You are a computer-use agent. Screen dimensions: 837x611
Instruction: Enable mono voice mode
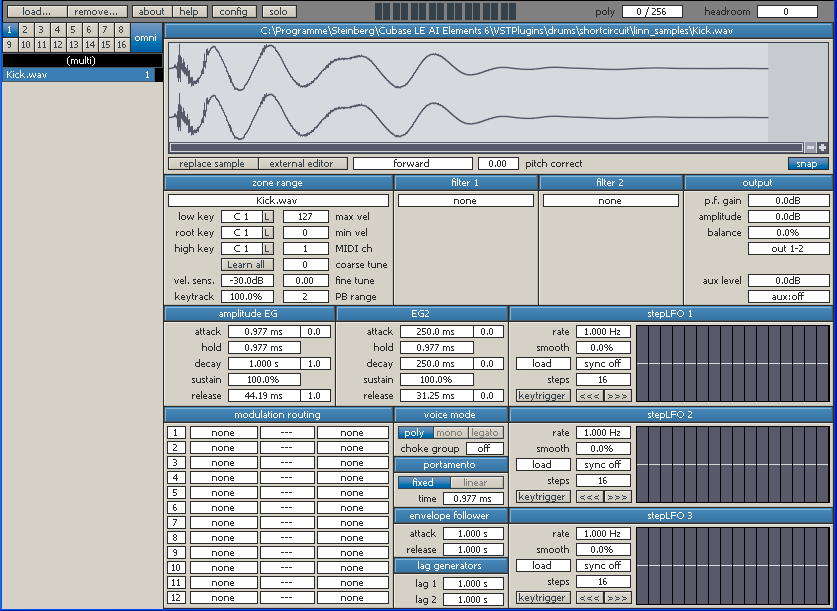[450, 433]
